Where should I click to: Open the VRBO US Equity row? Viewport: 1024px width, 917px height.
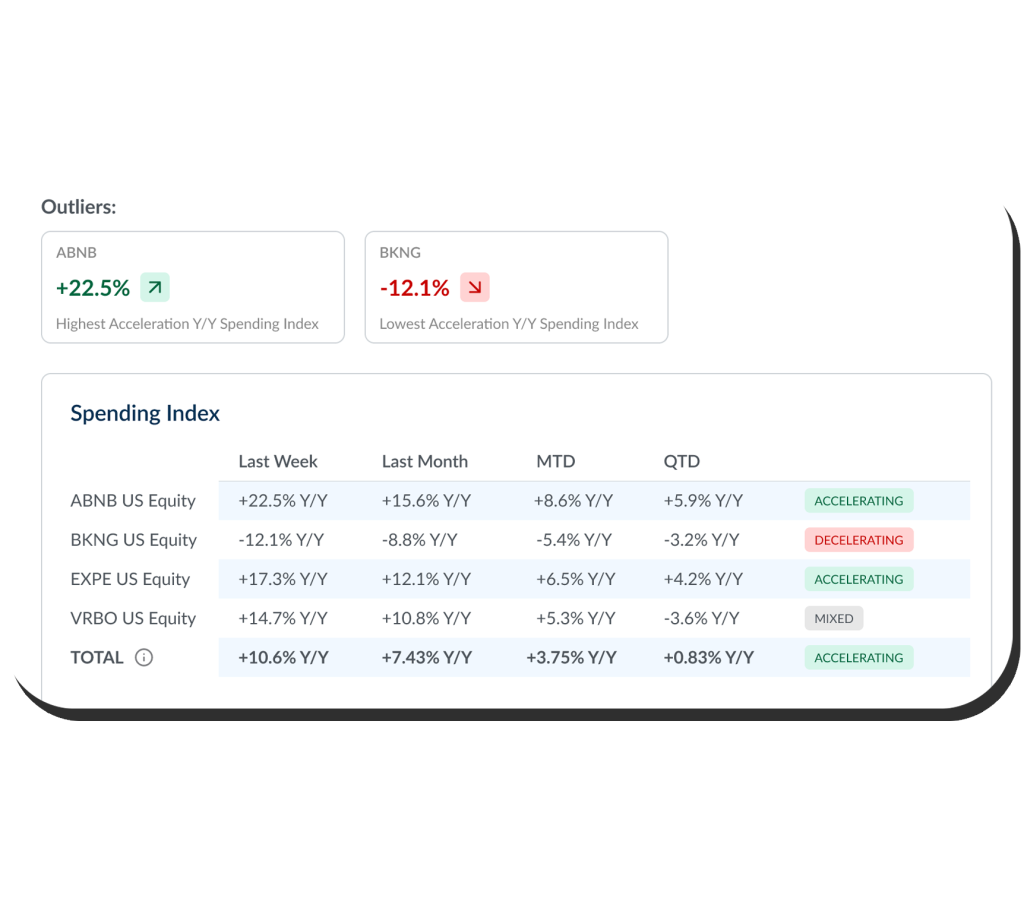pyautogui.click(x=133, y=618)
